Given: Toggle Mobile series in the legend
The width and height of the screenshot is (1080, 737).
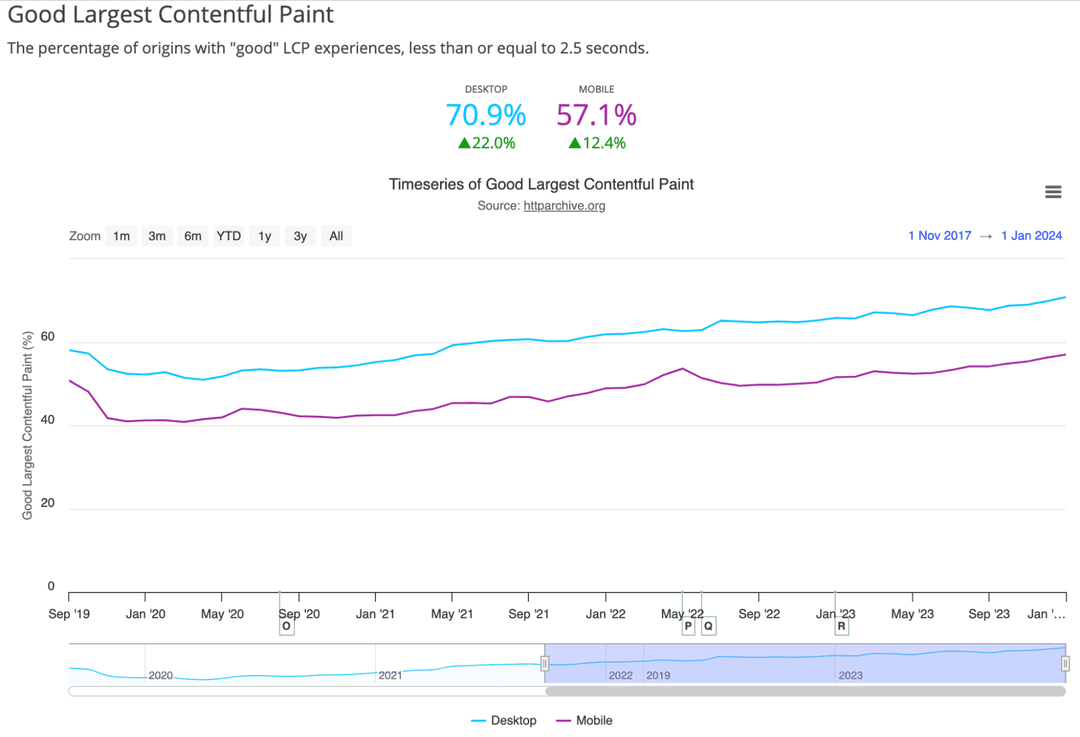Looking at the screenshot, I should click(584, 720).
